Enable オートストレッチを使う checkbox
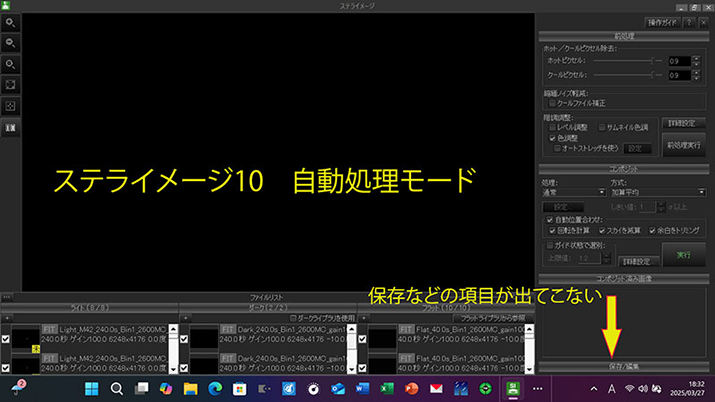The height and width of the screenshot is (402, 715). point(557,148)
